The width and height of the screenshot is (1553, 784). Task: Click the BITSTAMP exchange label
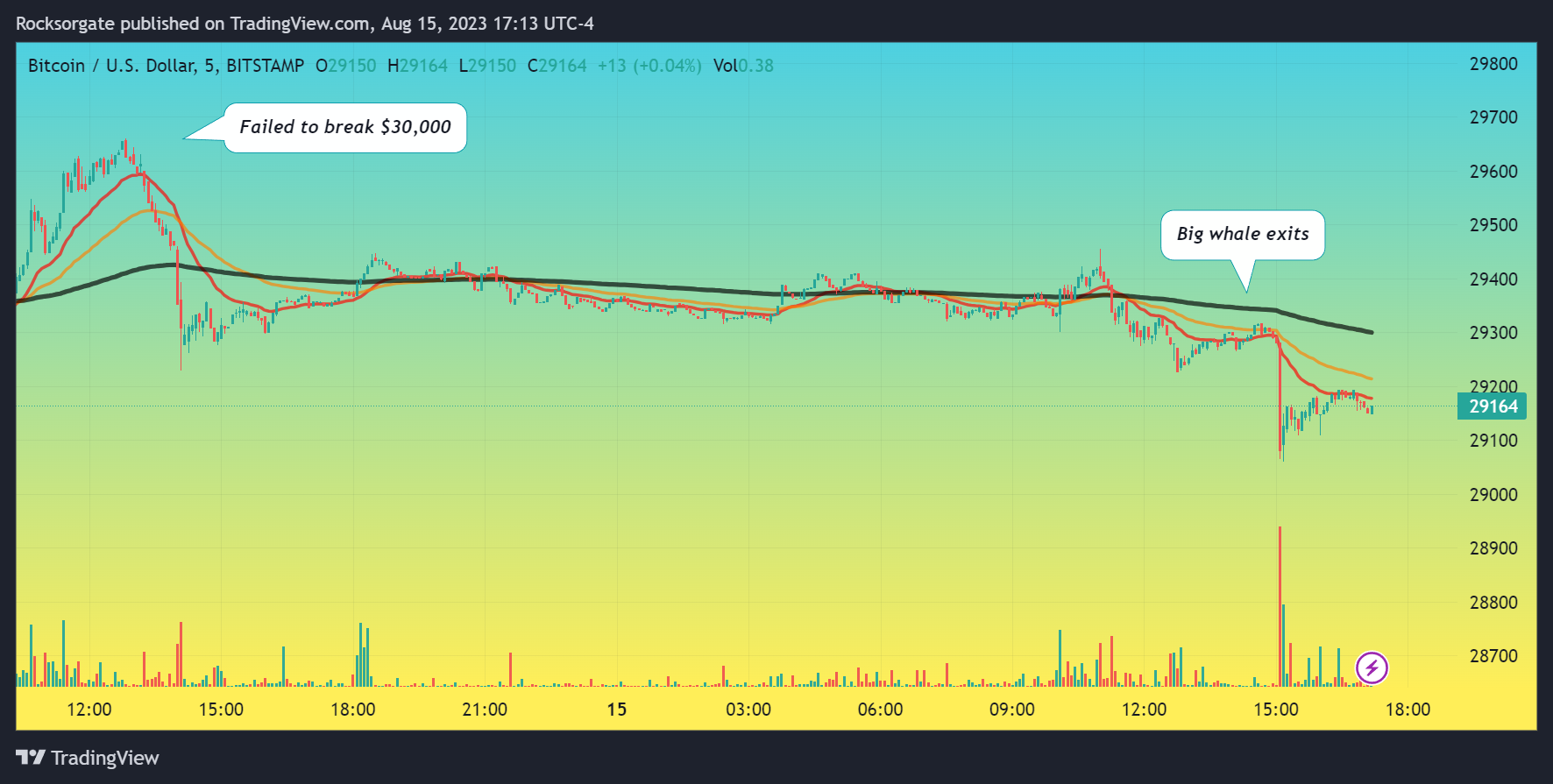(265, 66)
